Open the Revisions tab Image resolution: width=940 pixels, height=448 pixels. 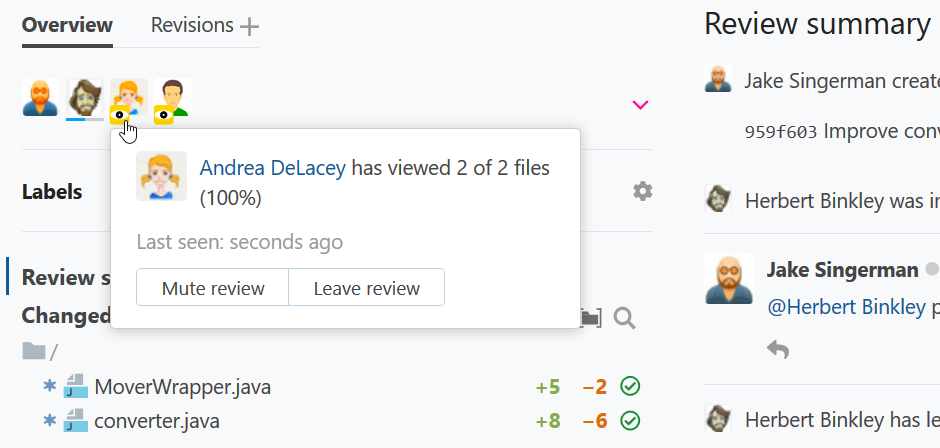192,26
